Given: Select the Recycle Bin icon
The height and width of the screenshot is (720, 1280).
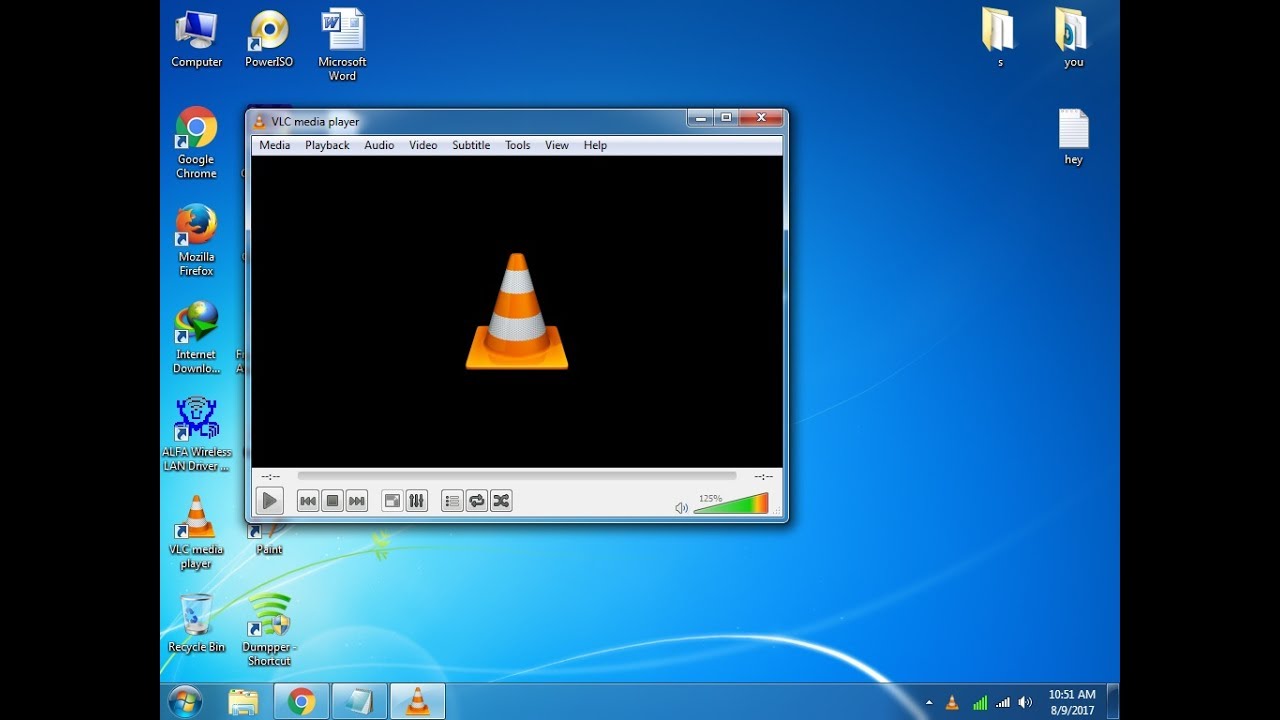Looking at the screenshot, I should [196, 622].
